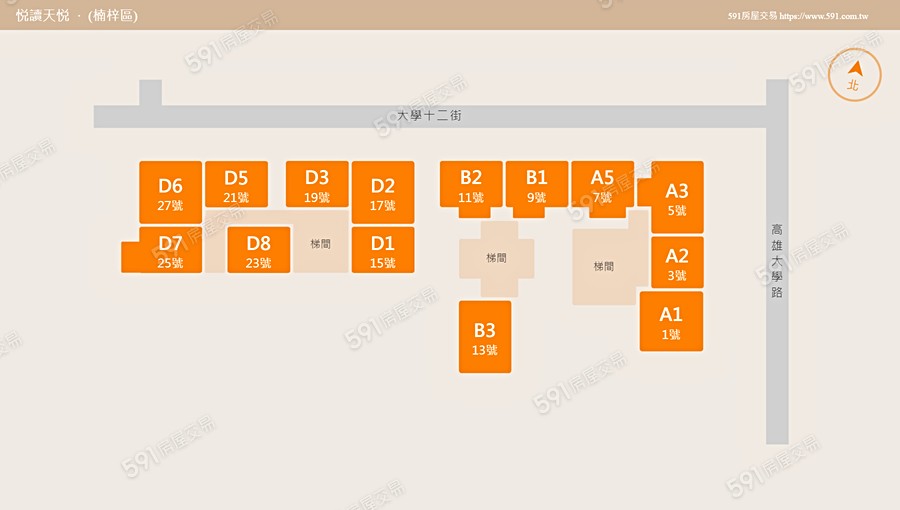Click the 591房屋交易 website link

[x=797, y=16]
